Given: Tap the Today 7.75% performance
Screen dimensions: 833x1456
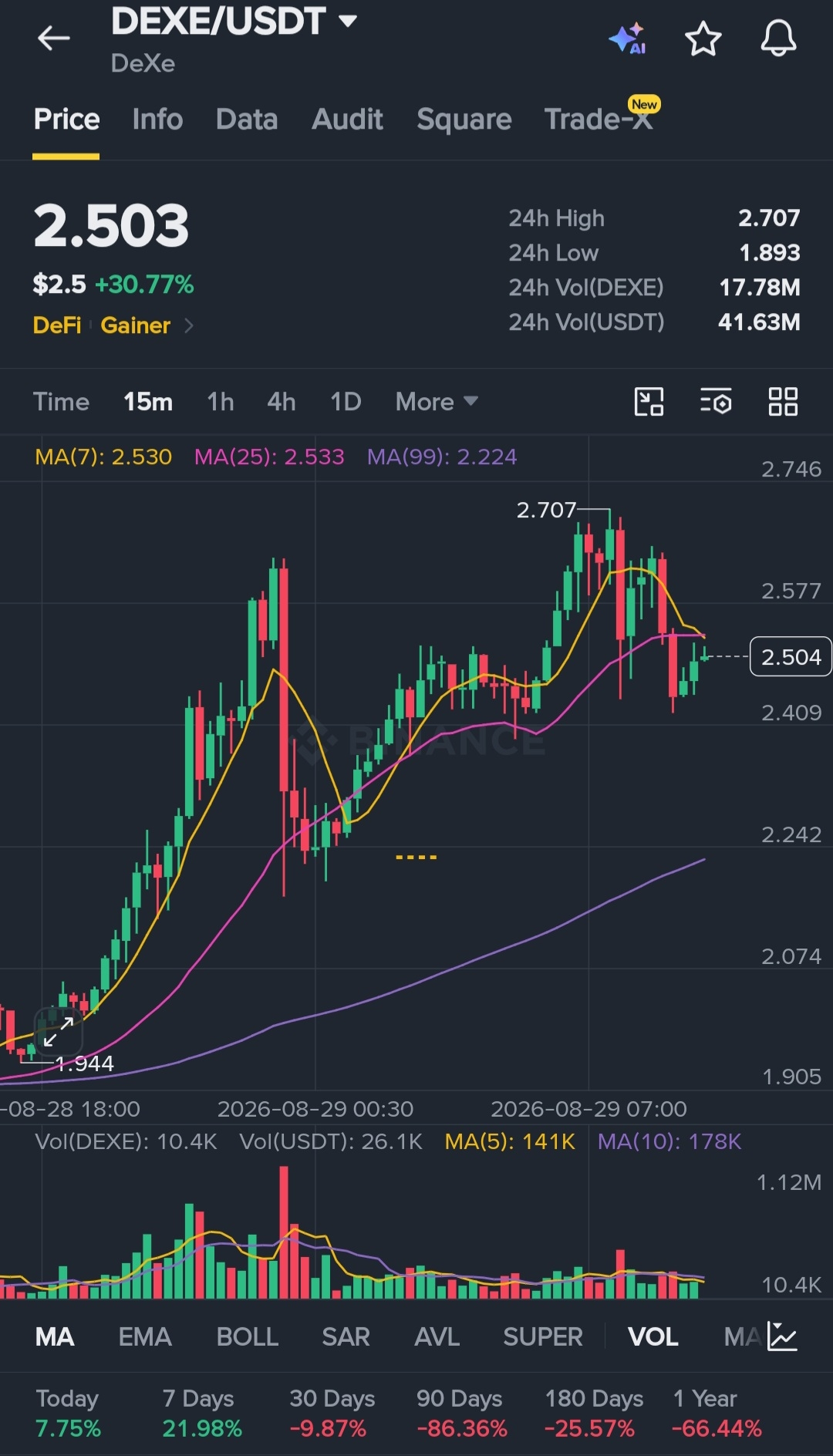Looking at the screenshot, I should [x=68, y=1414].
